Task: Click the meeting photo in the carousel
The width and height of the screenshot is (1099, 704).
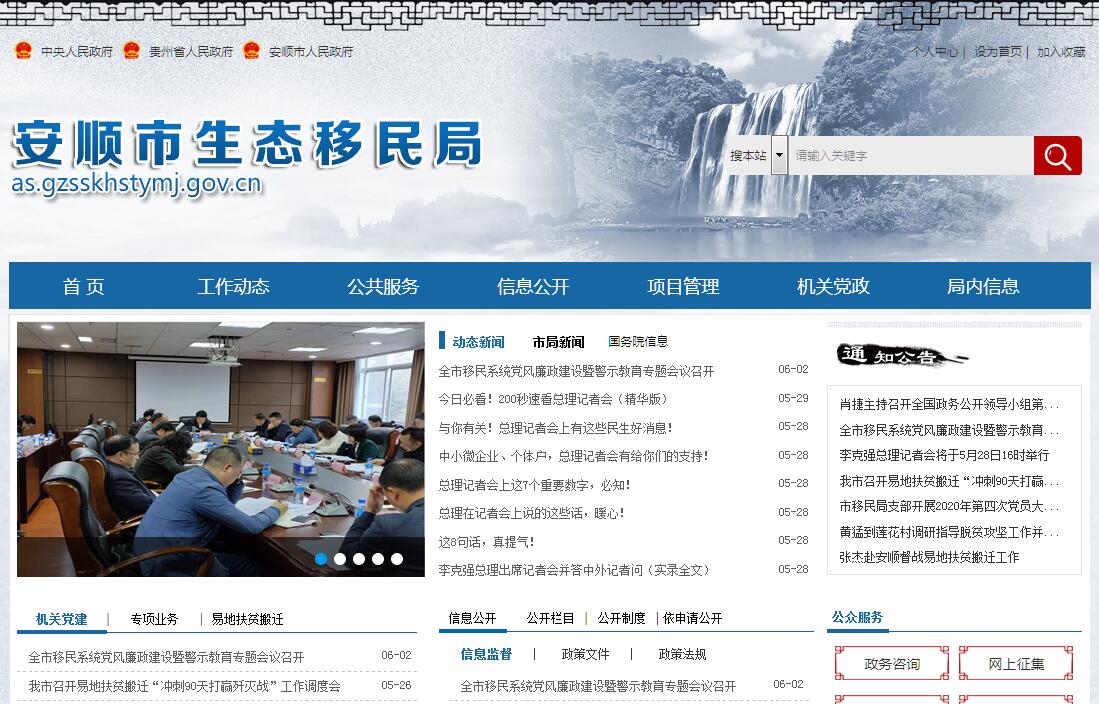Action: point(220,440)
